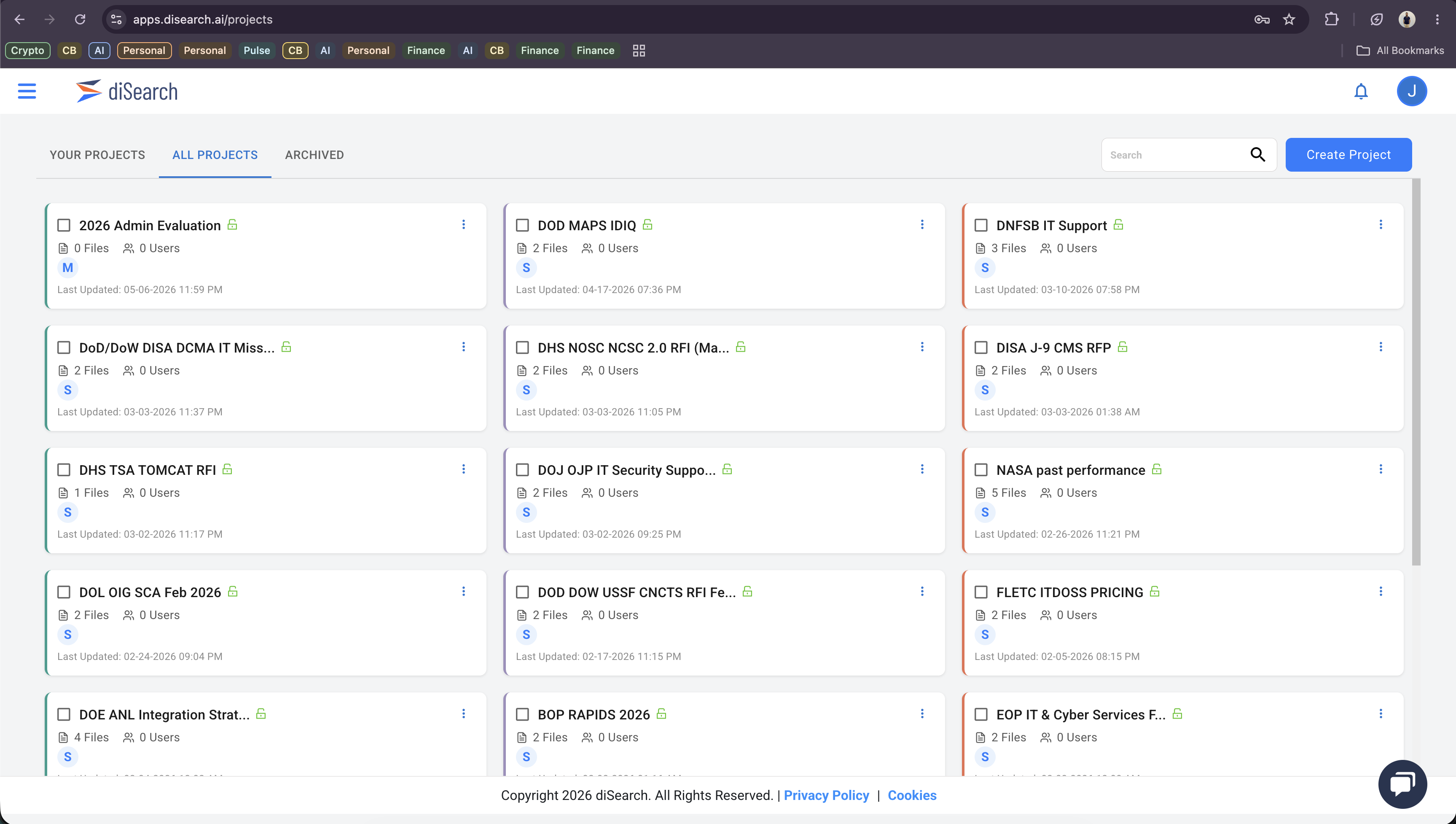1456x824 pixels.
Task: Open the chat support bubble
Action: pyautogui.click(x=1402, y=784)
